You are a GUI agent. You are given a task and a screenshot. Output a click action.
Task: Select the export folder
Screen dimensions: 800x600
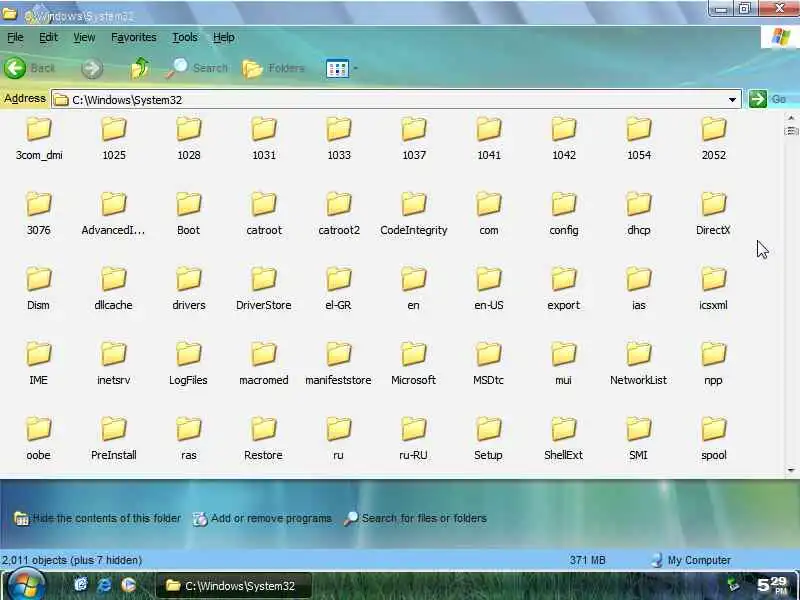pos(563,288)
